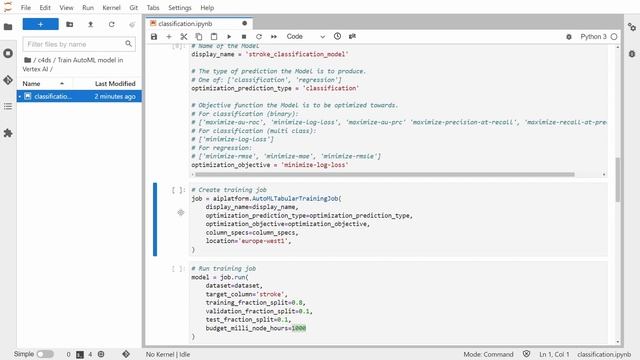Click the root folder breadcrumb icon
The height and width of the screenshot is (360, 640).
pyautogui.click(x=27, y=60)
